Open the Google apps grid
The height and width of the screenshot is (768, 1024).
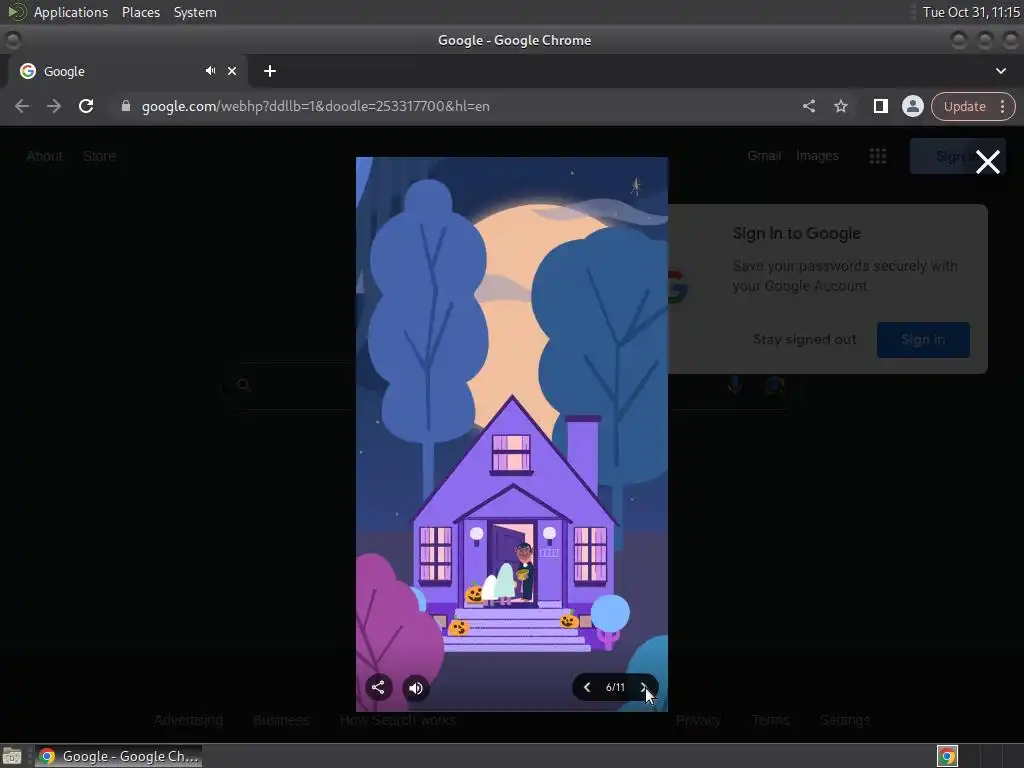pos(878,155)
